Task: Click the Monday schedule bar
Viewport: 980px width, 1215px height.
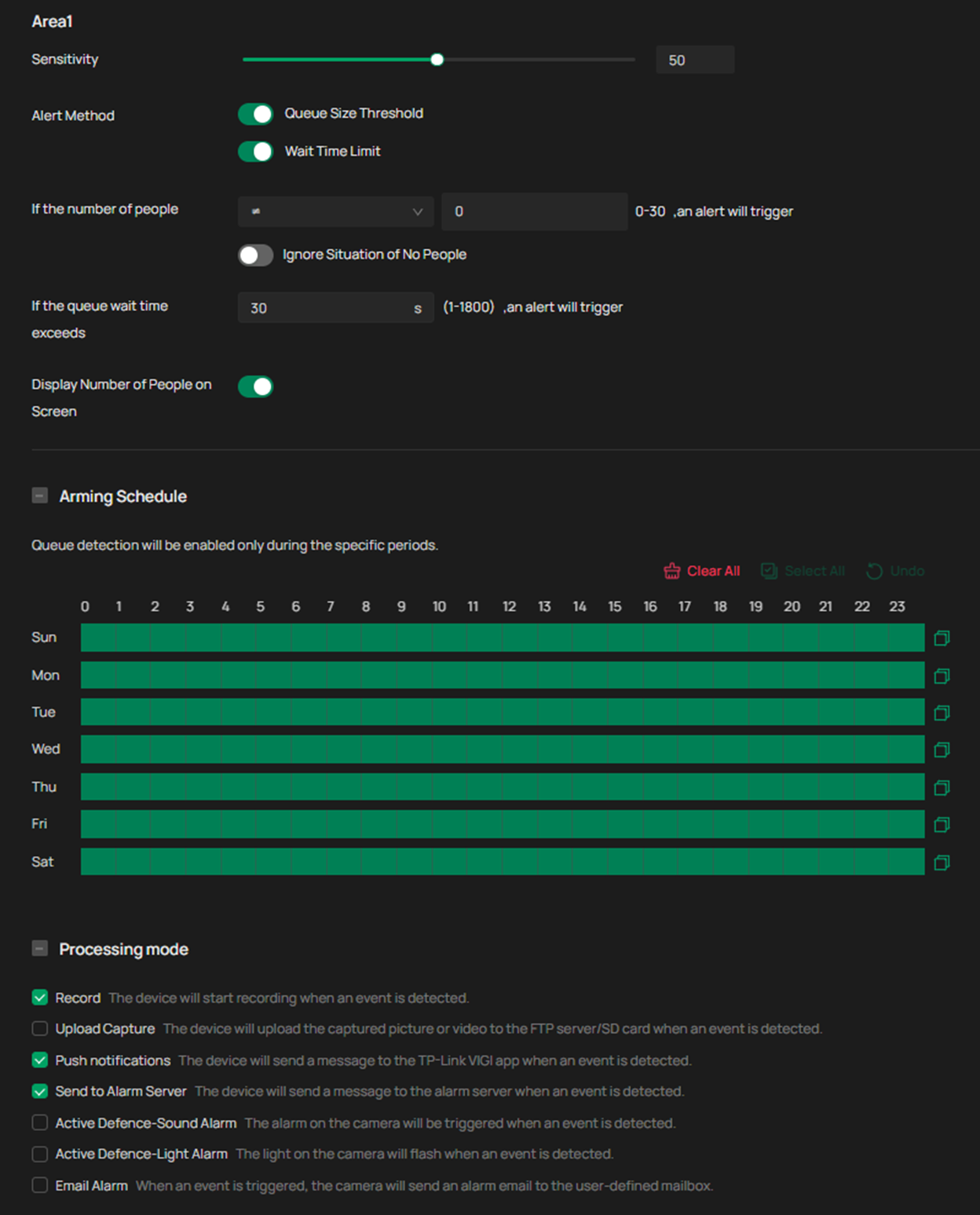Action: coord(503,675)
